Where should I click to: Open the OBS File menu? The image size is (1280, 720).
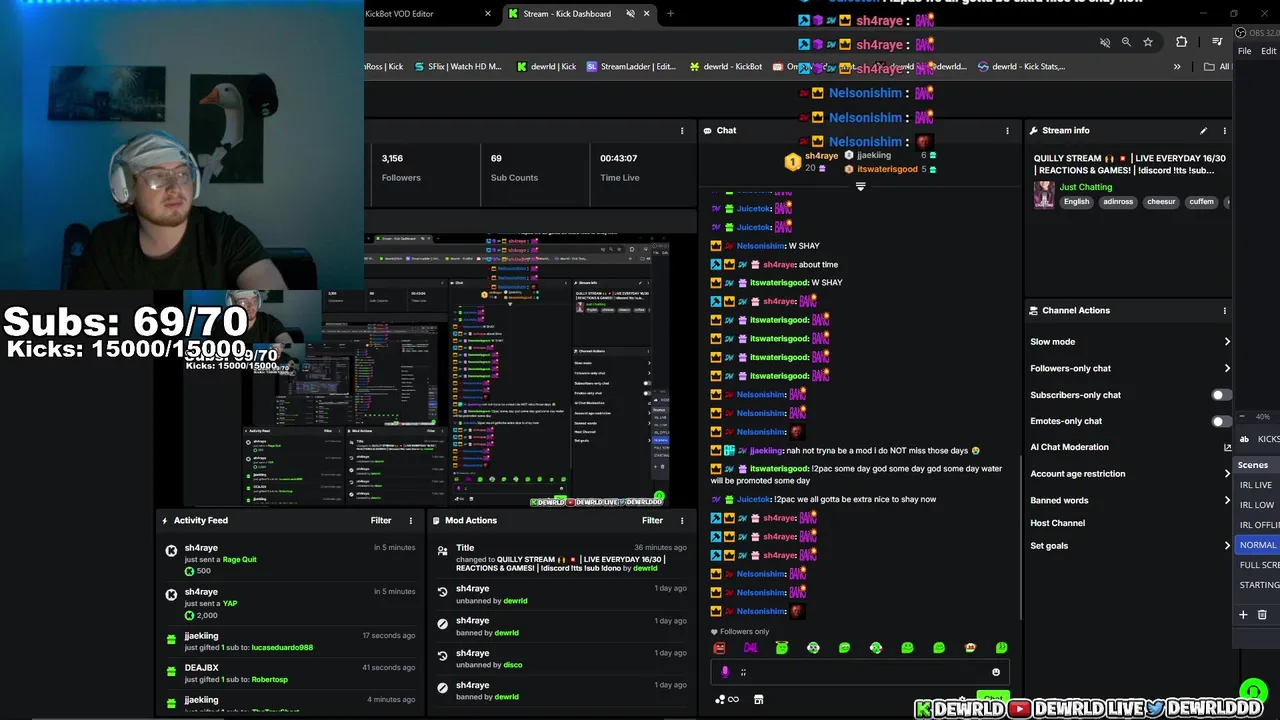coord(1245,51)
